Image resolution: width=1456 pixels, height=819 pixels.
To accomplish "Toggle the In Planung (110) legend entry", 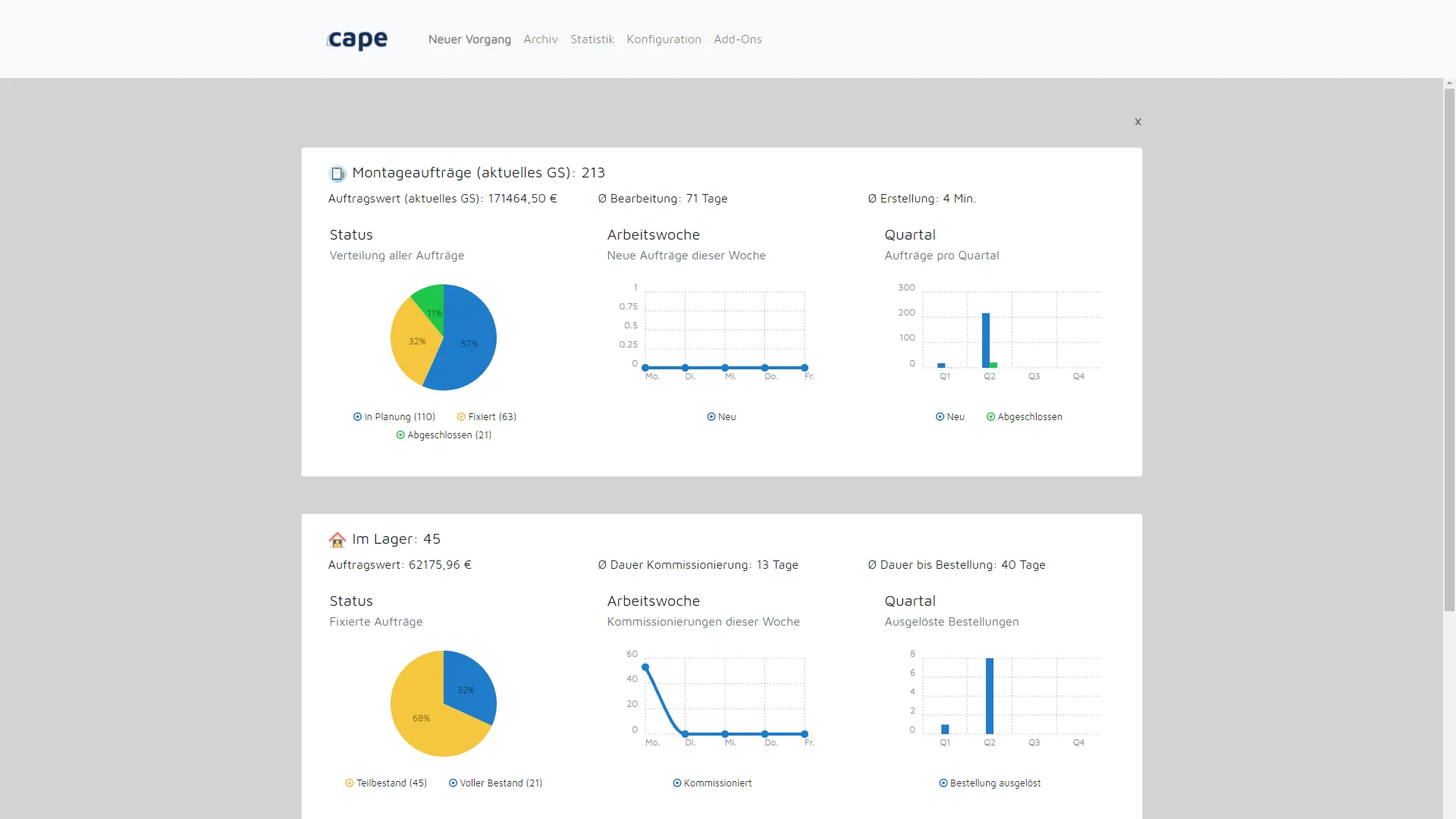I will point(394,417).
